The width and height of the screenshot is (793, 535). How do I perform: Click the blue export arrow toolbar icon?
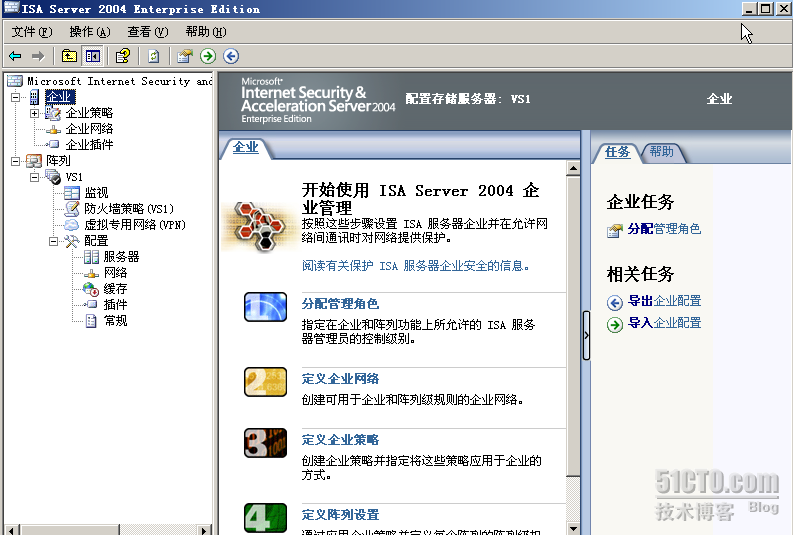231,56
